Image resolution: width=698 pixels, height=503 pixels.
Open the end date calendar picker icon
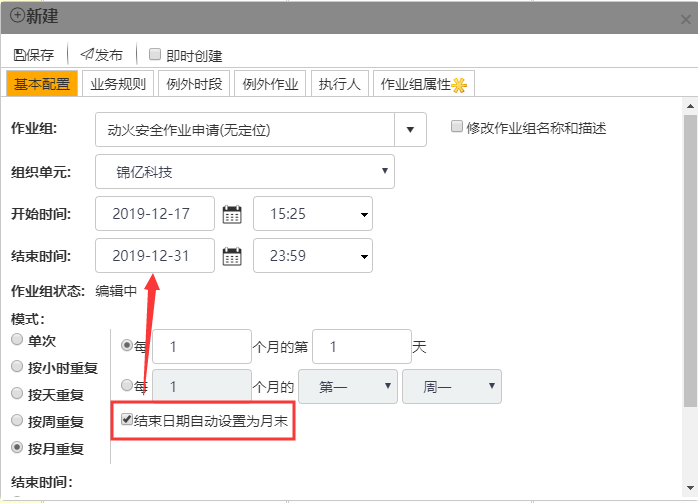click(232, 256)
